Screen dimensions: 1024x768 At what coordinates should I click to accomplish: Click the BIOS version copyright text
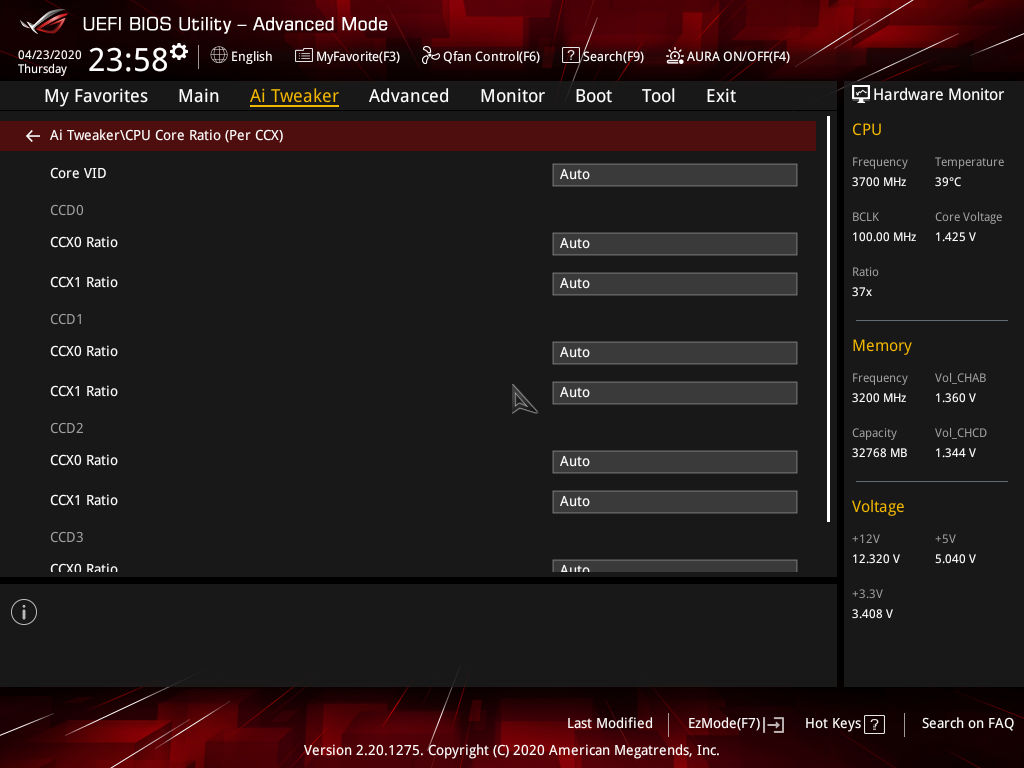click(x=511, y=750)
